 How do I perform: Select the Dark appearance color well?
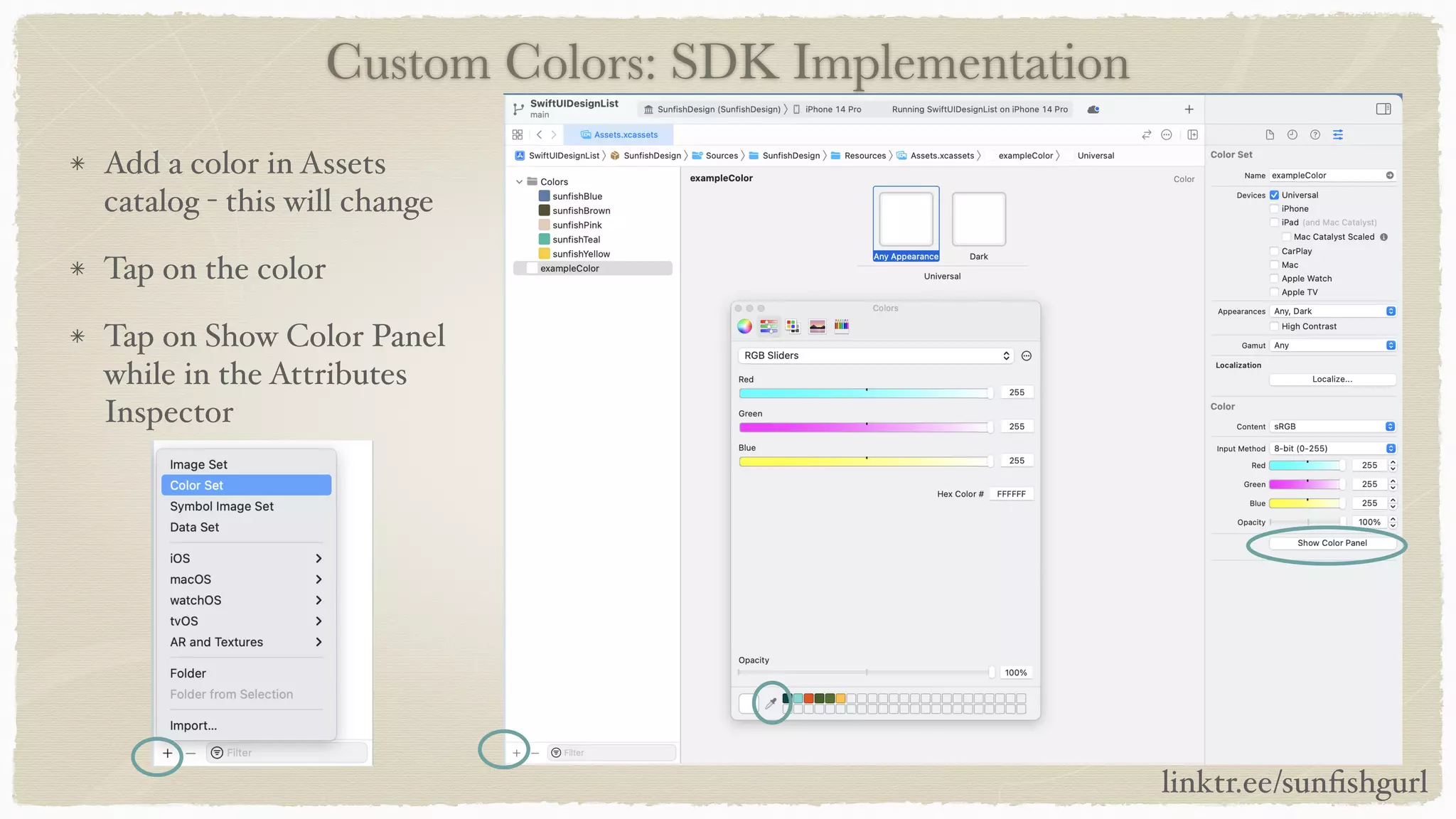click(979, 219)
